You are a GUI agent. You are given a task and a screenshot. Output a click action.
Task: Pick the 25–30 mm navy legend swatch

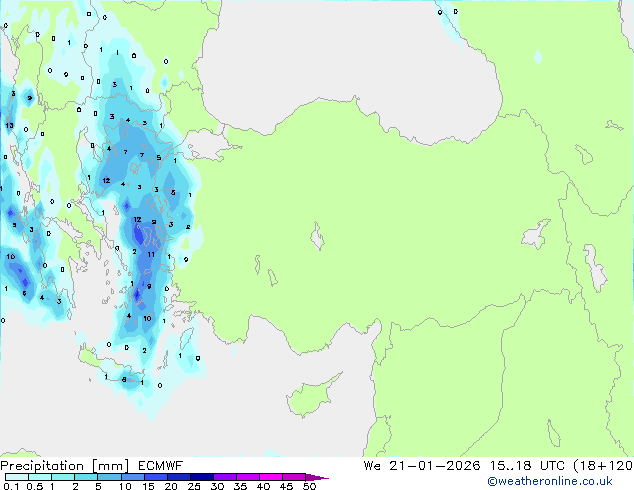coord(201,477)
